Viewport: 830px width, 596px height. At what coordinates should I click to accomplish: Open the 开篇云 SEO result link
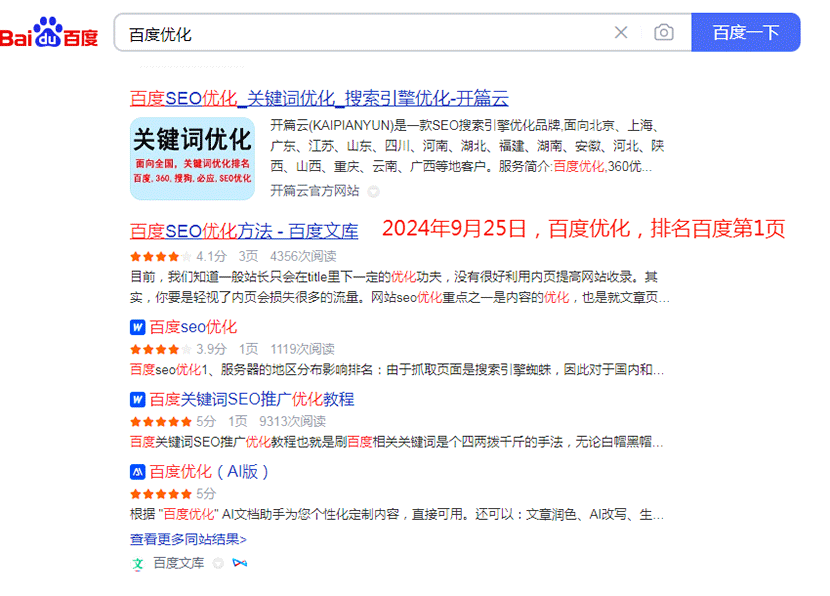317,97
